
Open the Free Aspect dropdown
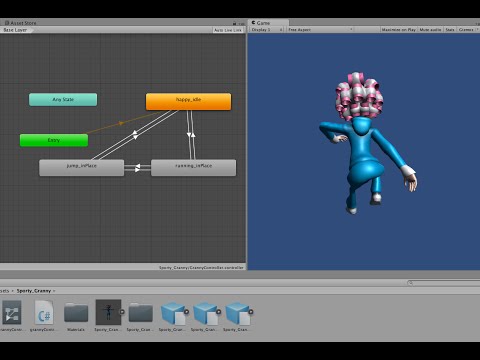320,30
